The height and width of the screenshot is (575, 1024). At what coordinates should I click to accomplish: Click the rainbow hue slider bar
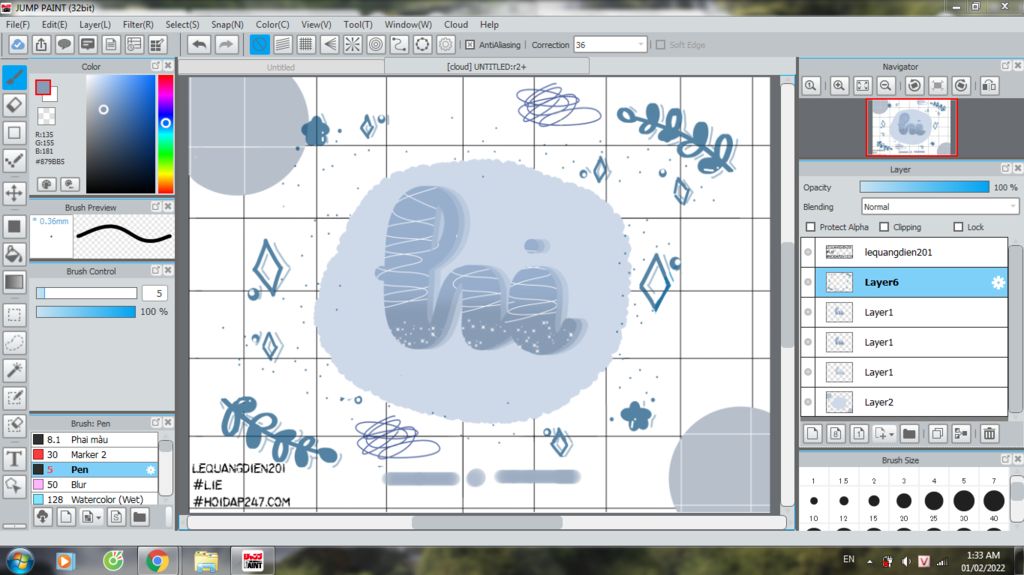[x=165, y=134]
